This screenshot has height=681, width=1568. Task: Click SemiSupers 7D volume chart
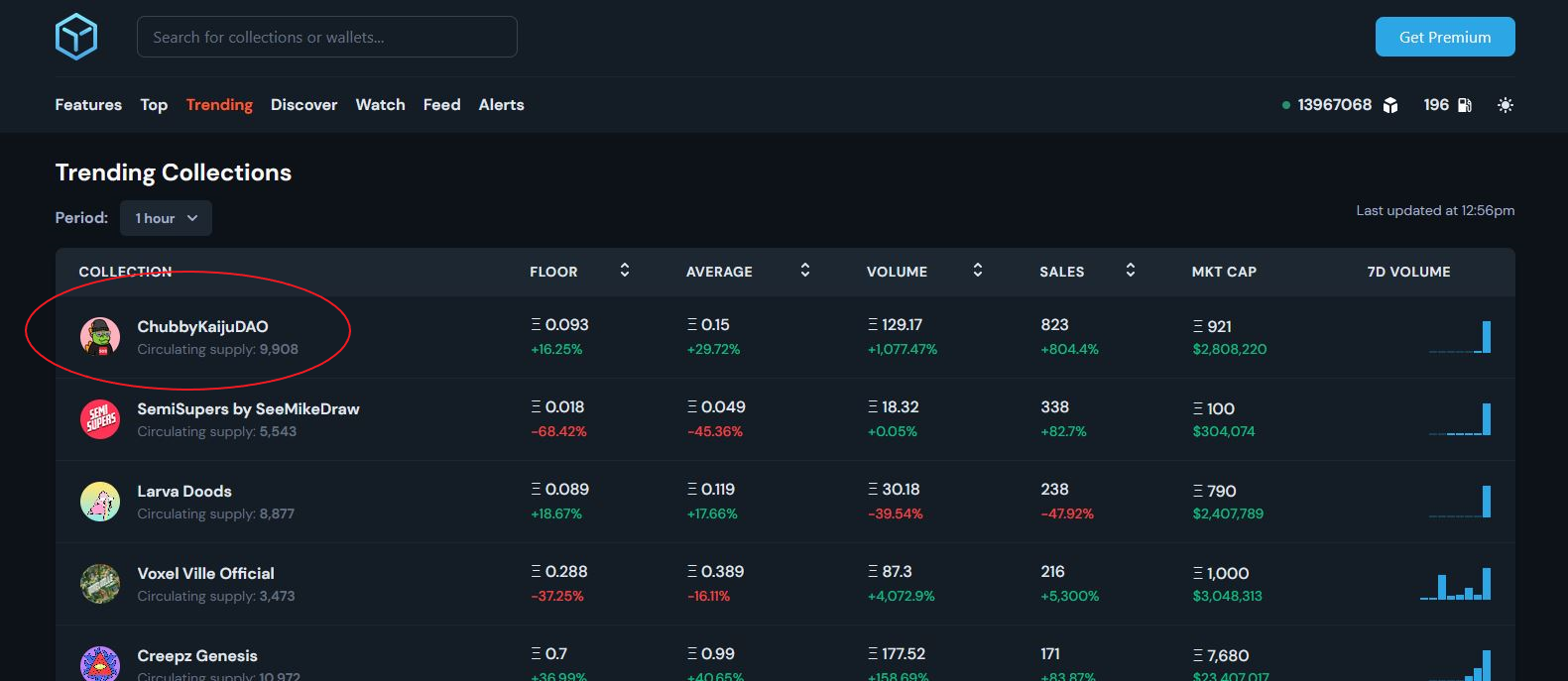(x=1460, y=419)
